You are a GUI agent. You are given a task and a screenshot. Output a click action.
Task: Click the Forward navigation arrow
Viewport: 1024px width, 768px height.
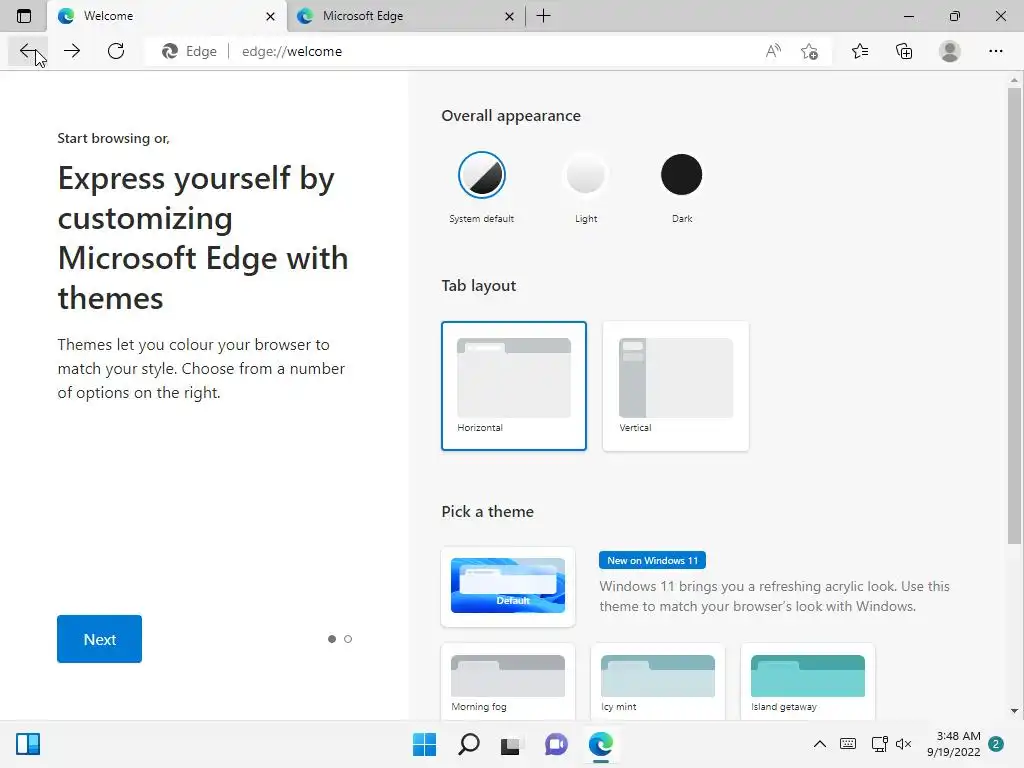pyautogui.click(x=72, y=51)
